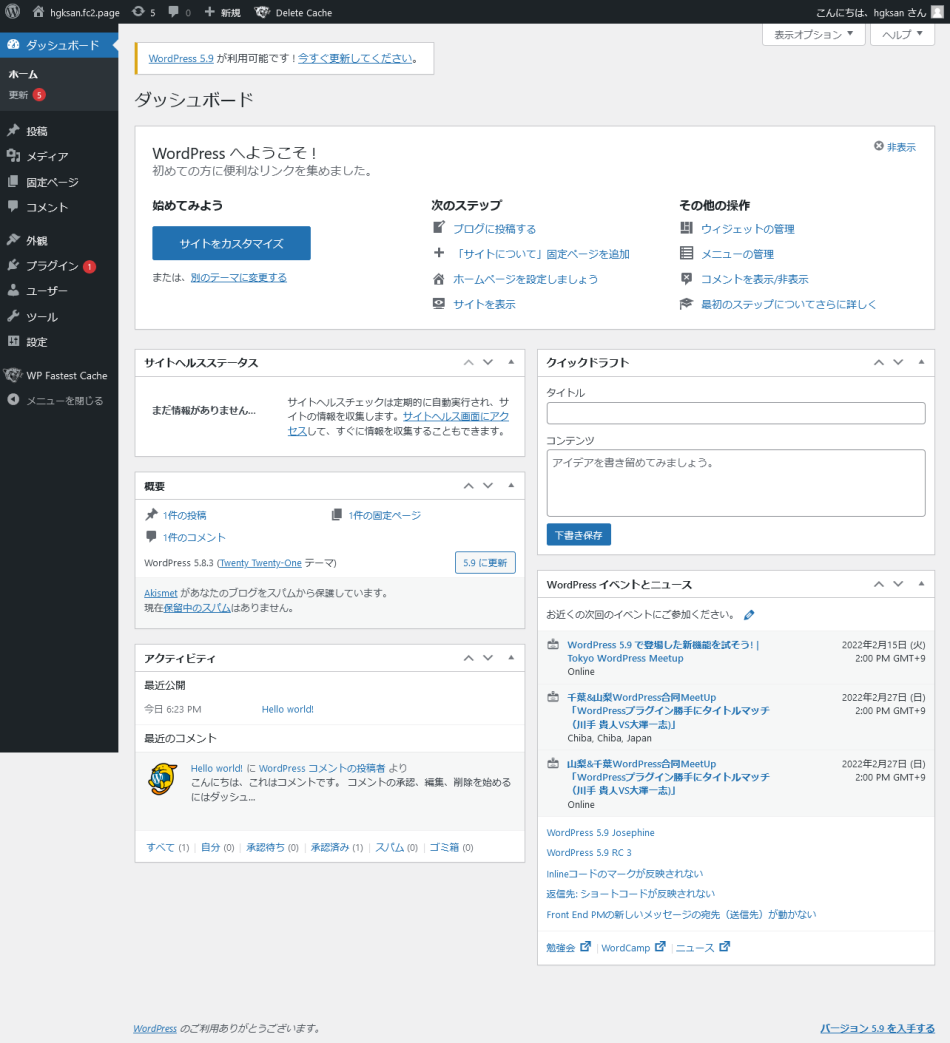Expand the ヘルプ dropdown tab
Viewport: 950px width, 1043px height.
tap(902, 35)
